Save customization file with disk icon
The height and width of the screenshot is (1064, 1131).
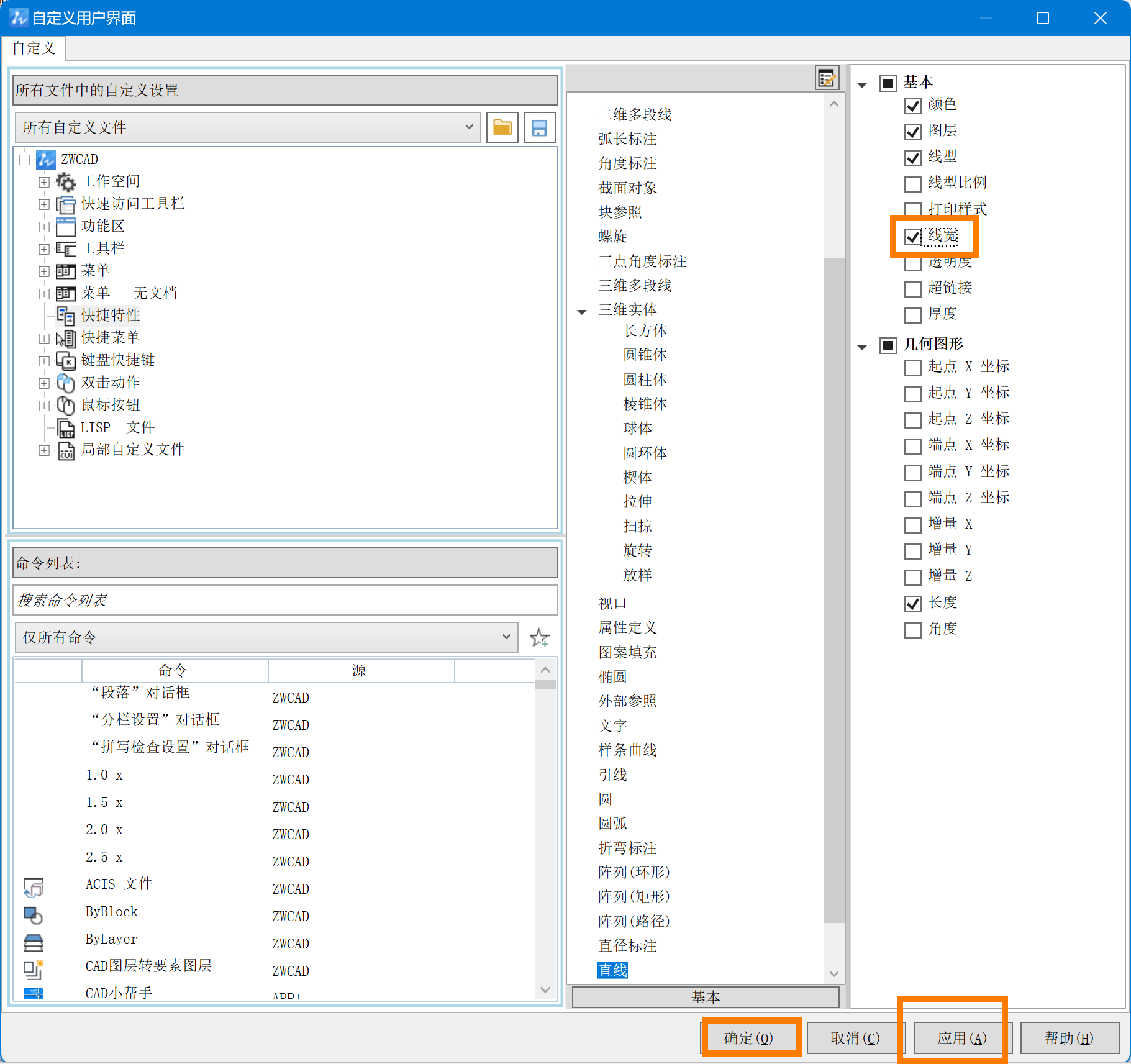tap(539, 128)
